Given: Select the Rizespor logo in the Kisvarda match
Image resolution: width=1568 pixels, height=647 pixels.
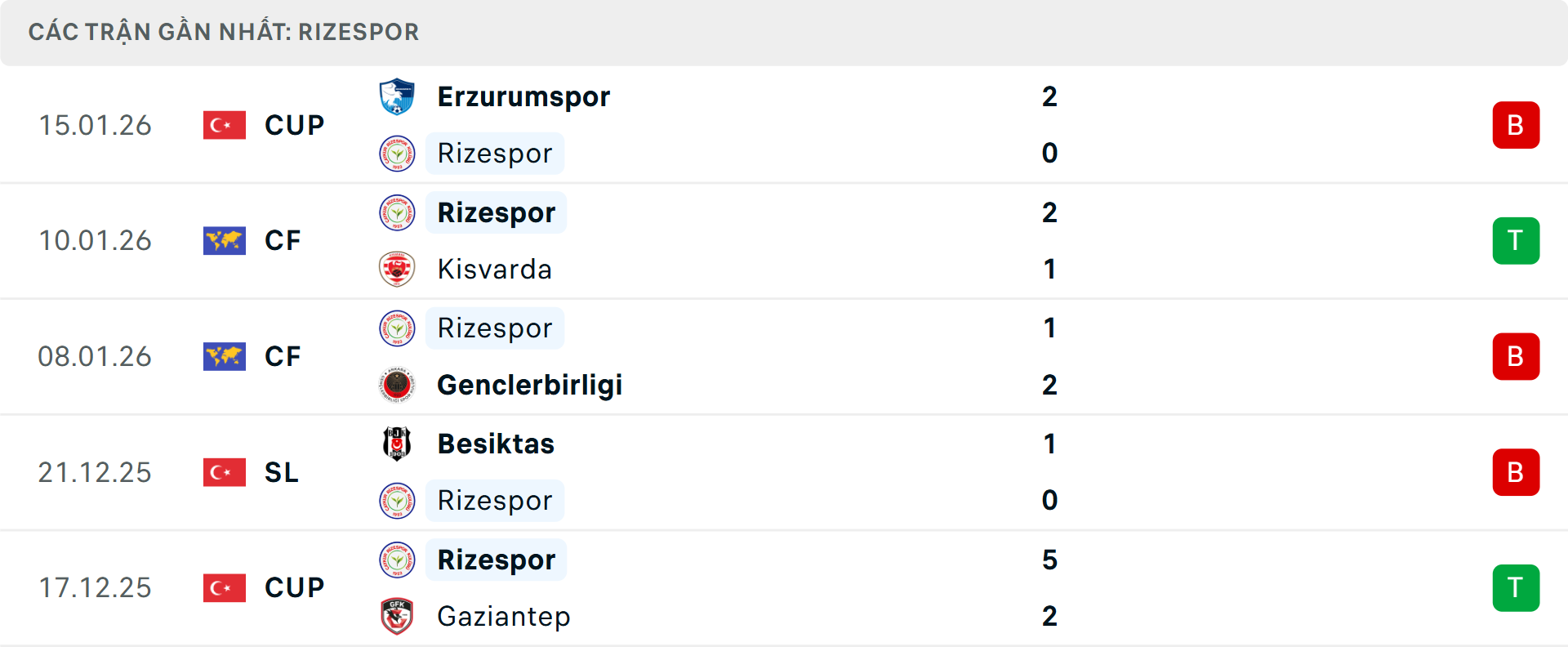Looking at the screenshot, I should [x=398, y=212].
